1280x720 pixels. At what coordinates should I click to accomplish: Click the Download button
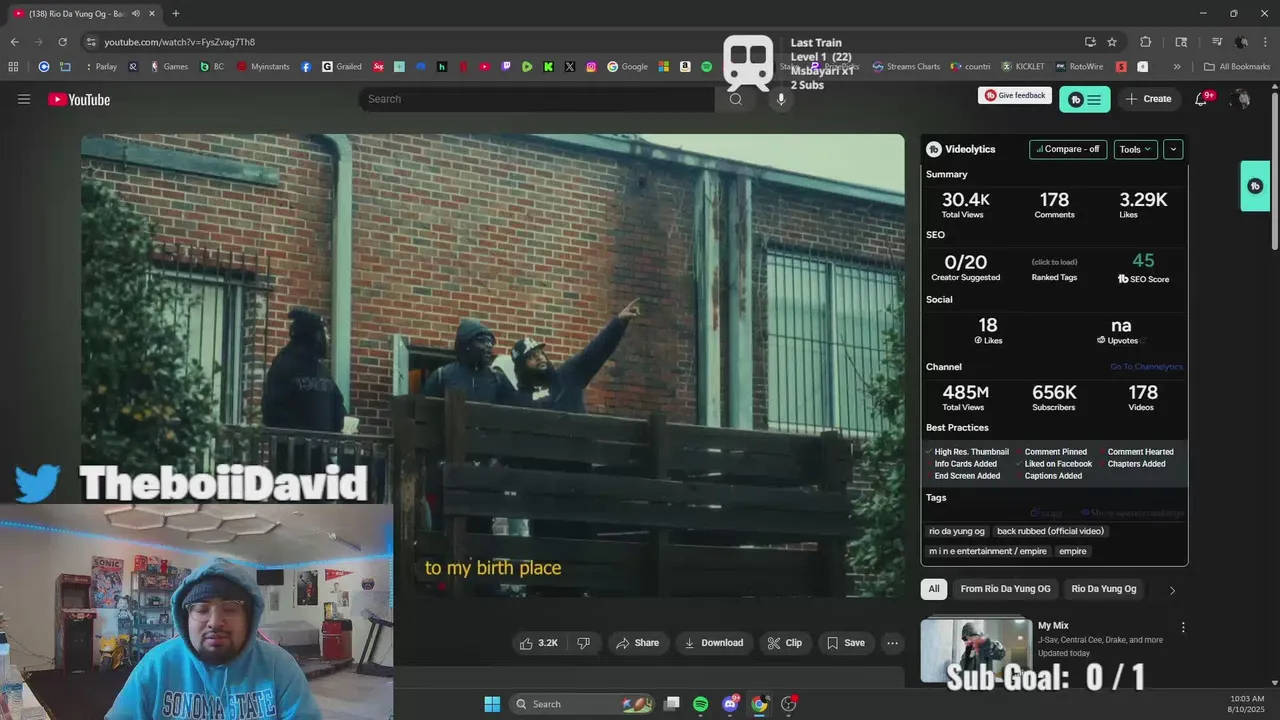click(x=713, y=643)
